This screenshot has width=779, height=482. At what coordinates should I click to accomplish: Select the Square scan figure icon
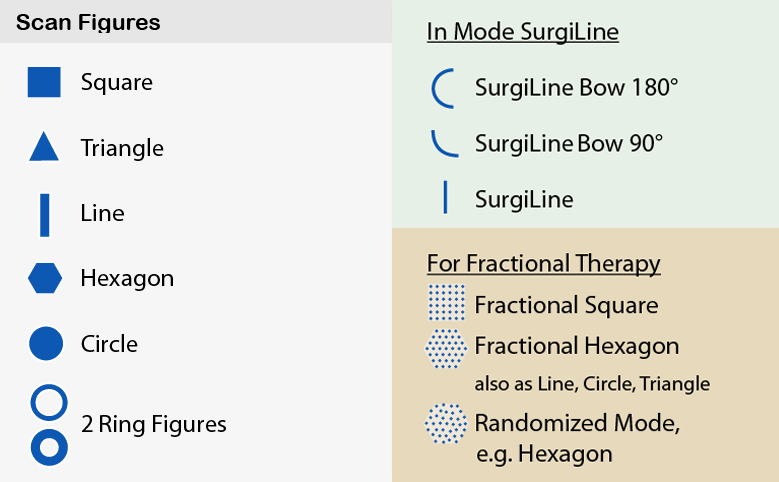tap(44, 82)
